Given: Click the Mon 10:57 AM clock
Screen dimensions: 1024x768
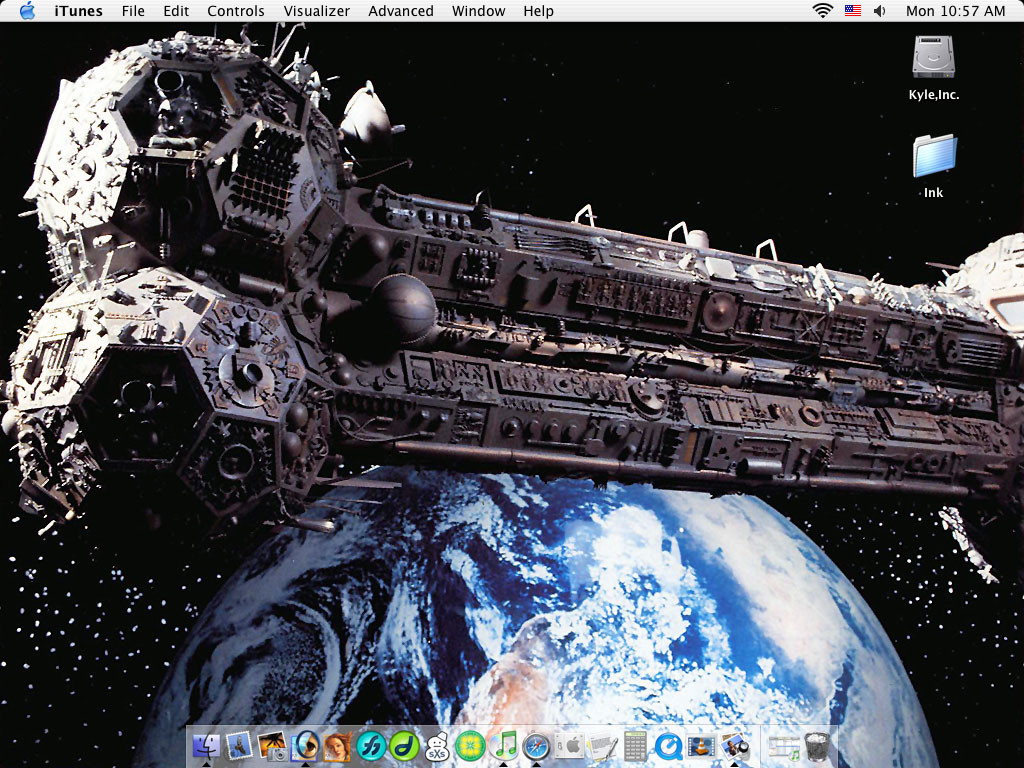Looking at the screenshot, I should 955,10.
